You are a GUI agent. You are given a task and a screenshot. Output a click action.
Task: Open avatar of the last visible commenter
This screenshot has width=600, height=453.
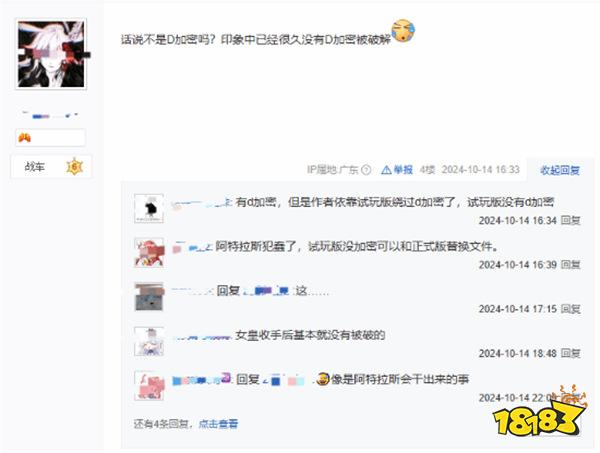(149, 386)
